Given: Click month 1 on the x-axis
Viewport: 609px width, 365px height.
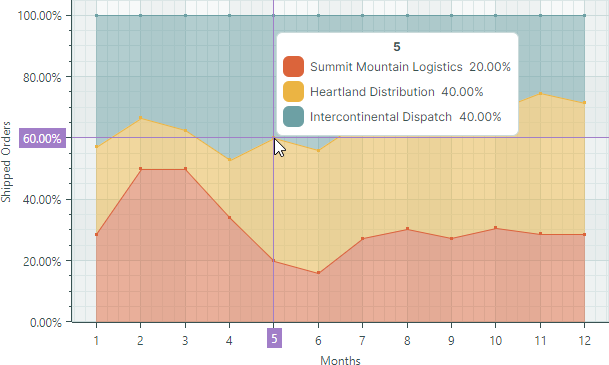Looking at the screenshot, I should point(96,341).
